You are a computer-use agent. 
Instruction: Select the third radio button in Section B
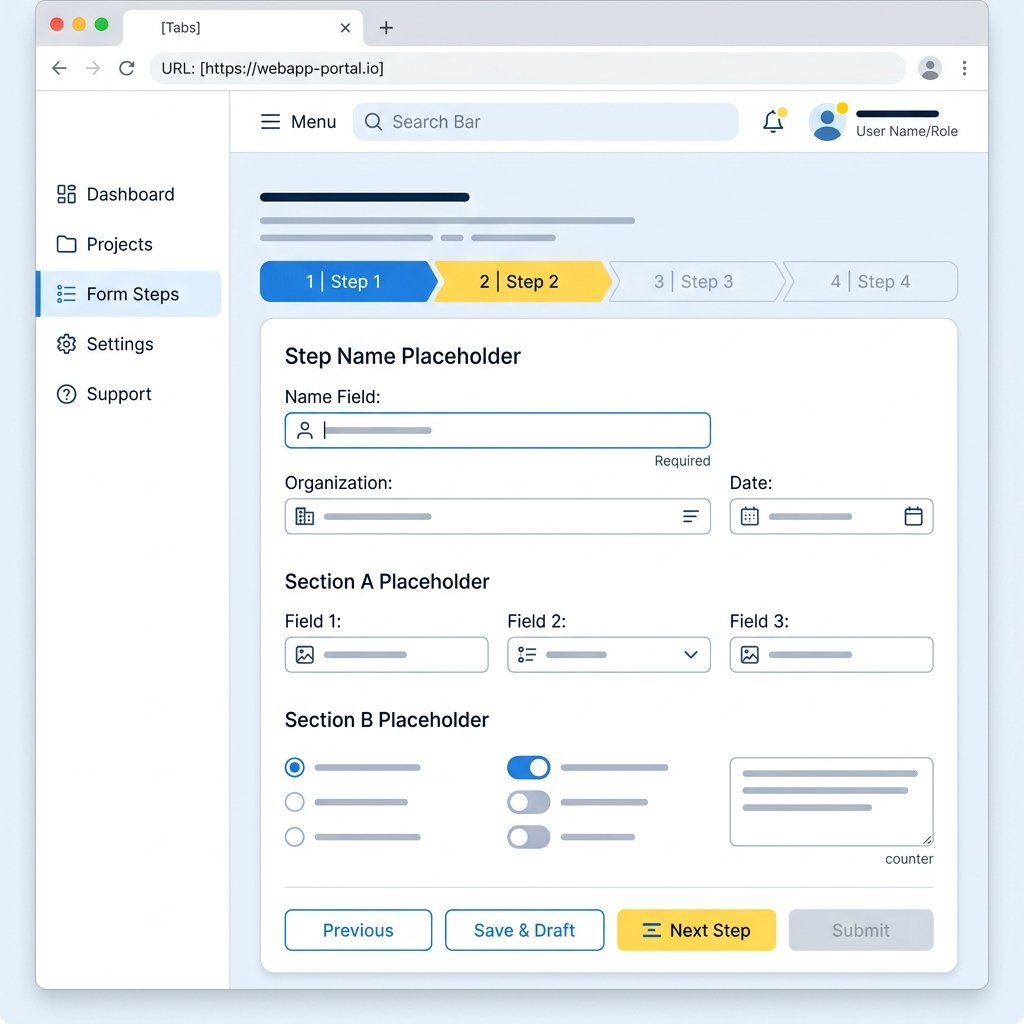[295, 837]
